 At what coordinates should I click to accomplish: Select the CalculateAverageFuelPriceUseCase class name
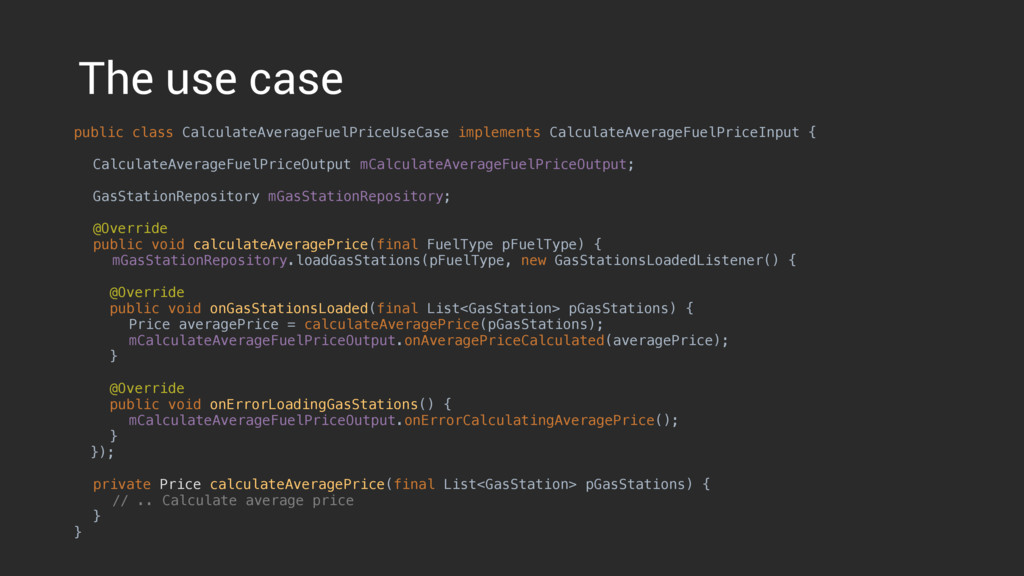click(x=315, y=133)
